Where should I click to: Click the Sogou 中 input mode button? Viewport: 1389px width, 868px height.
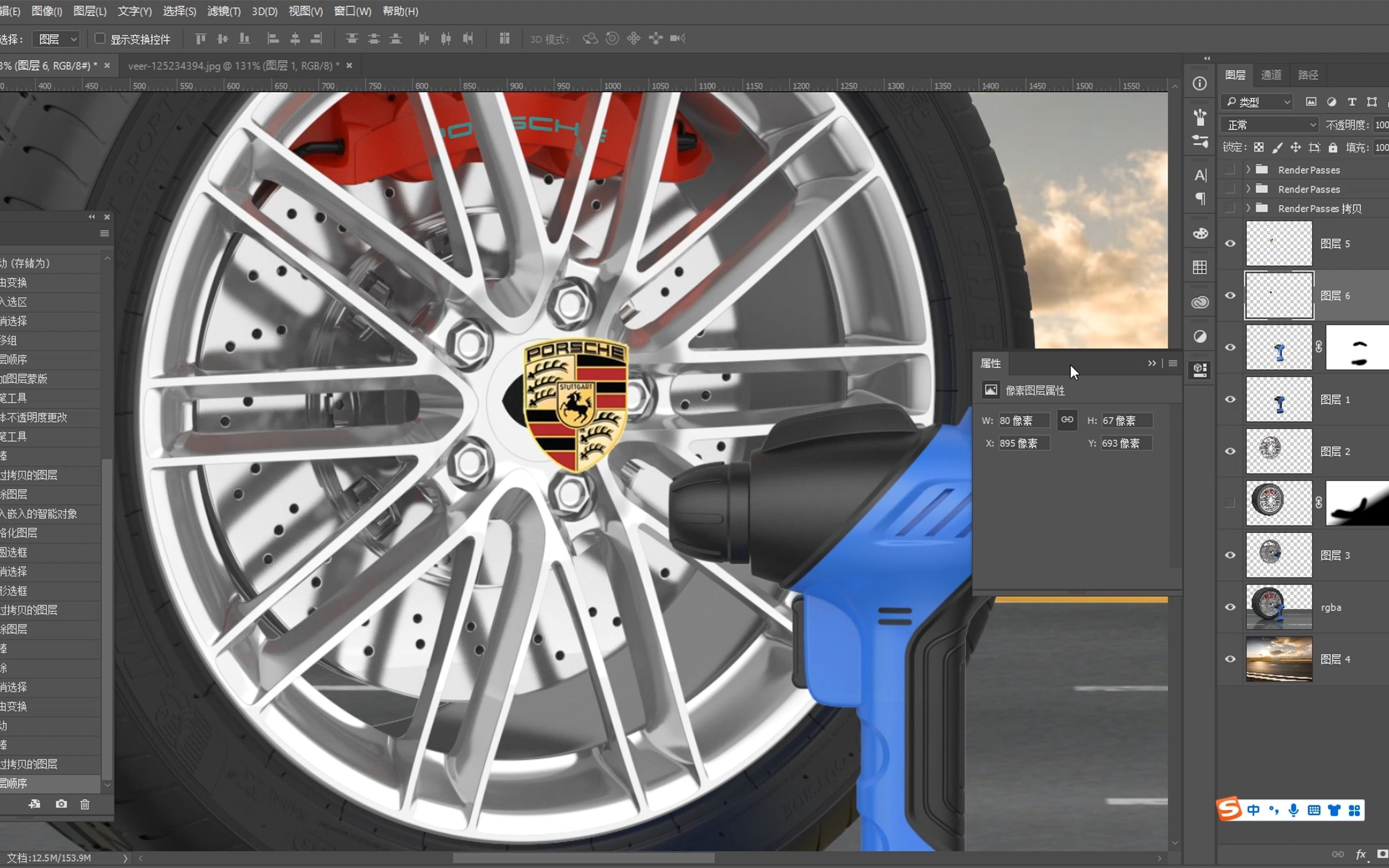(1253, 809)
